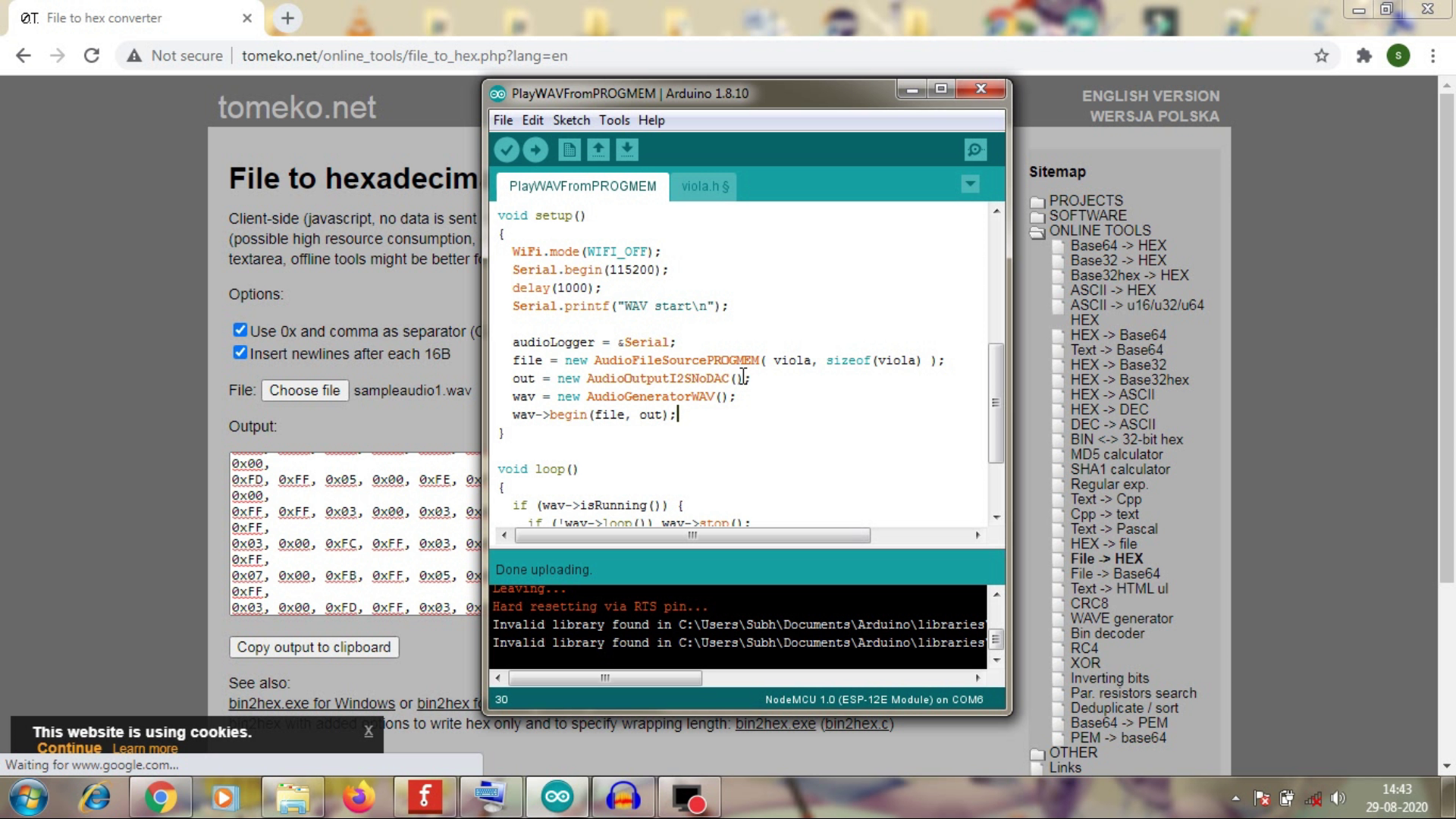Open the Serial Monitor magnifier icon

coord(975,150)
